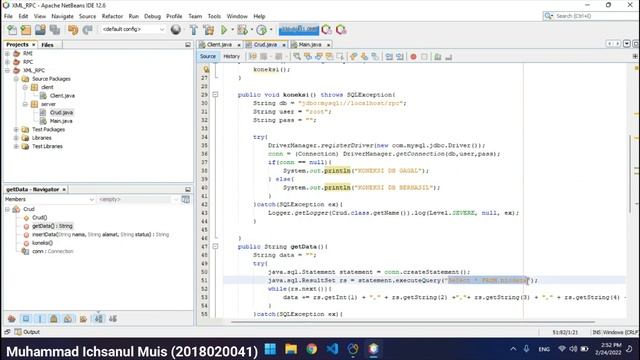
Task: Open the Run Project dropdown arrow
Action: pos(232,30)
